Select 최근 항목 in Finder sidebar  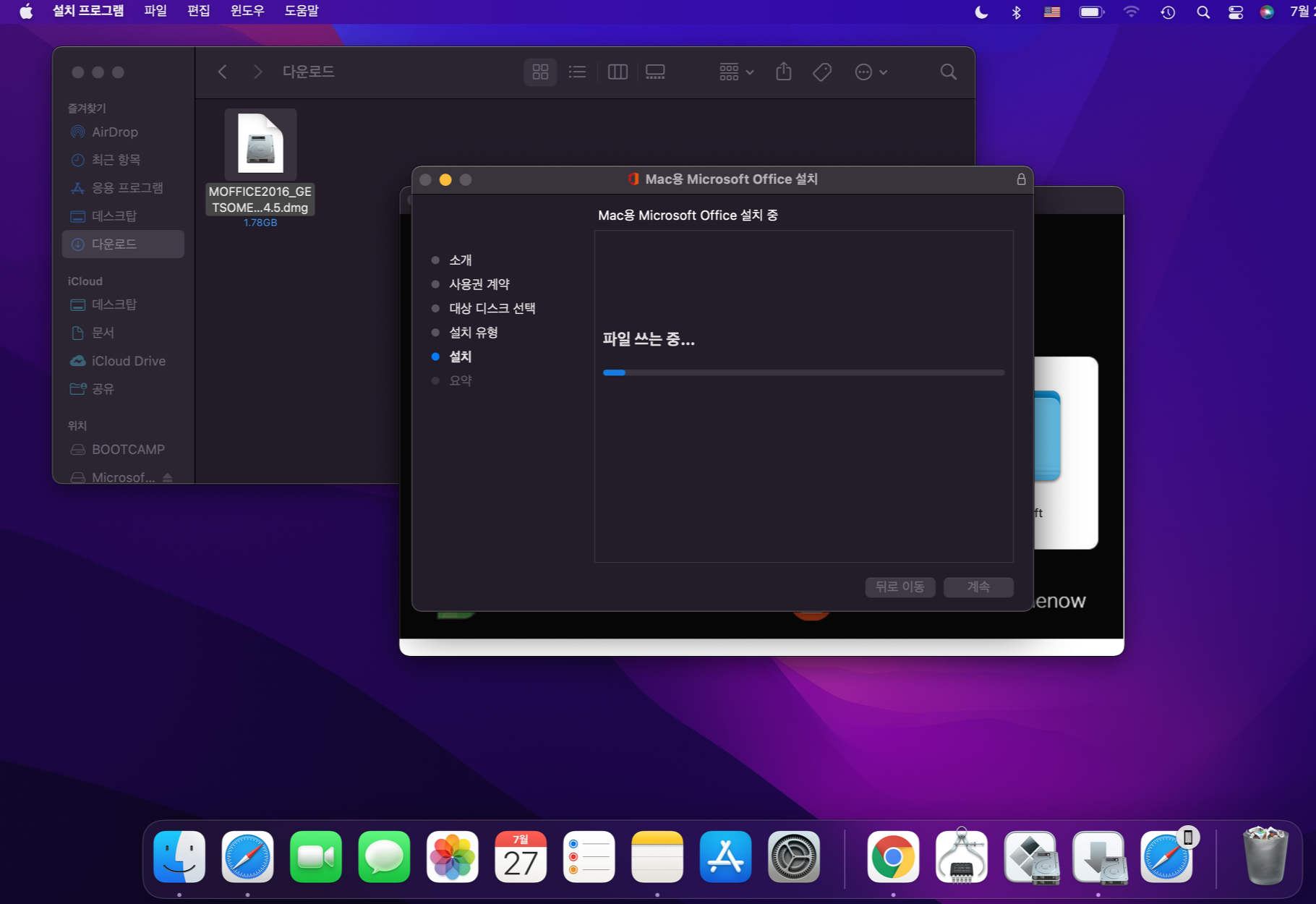point(123,160)
